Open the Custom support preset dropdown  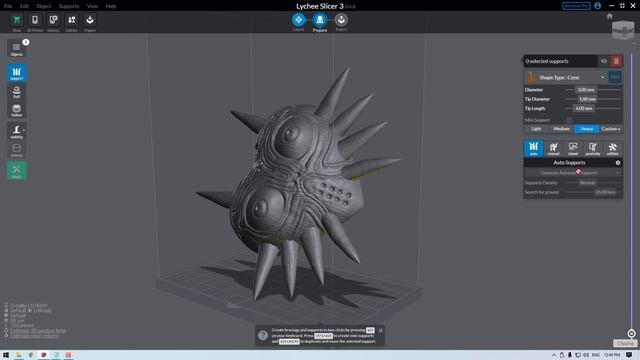[611, 129]
